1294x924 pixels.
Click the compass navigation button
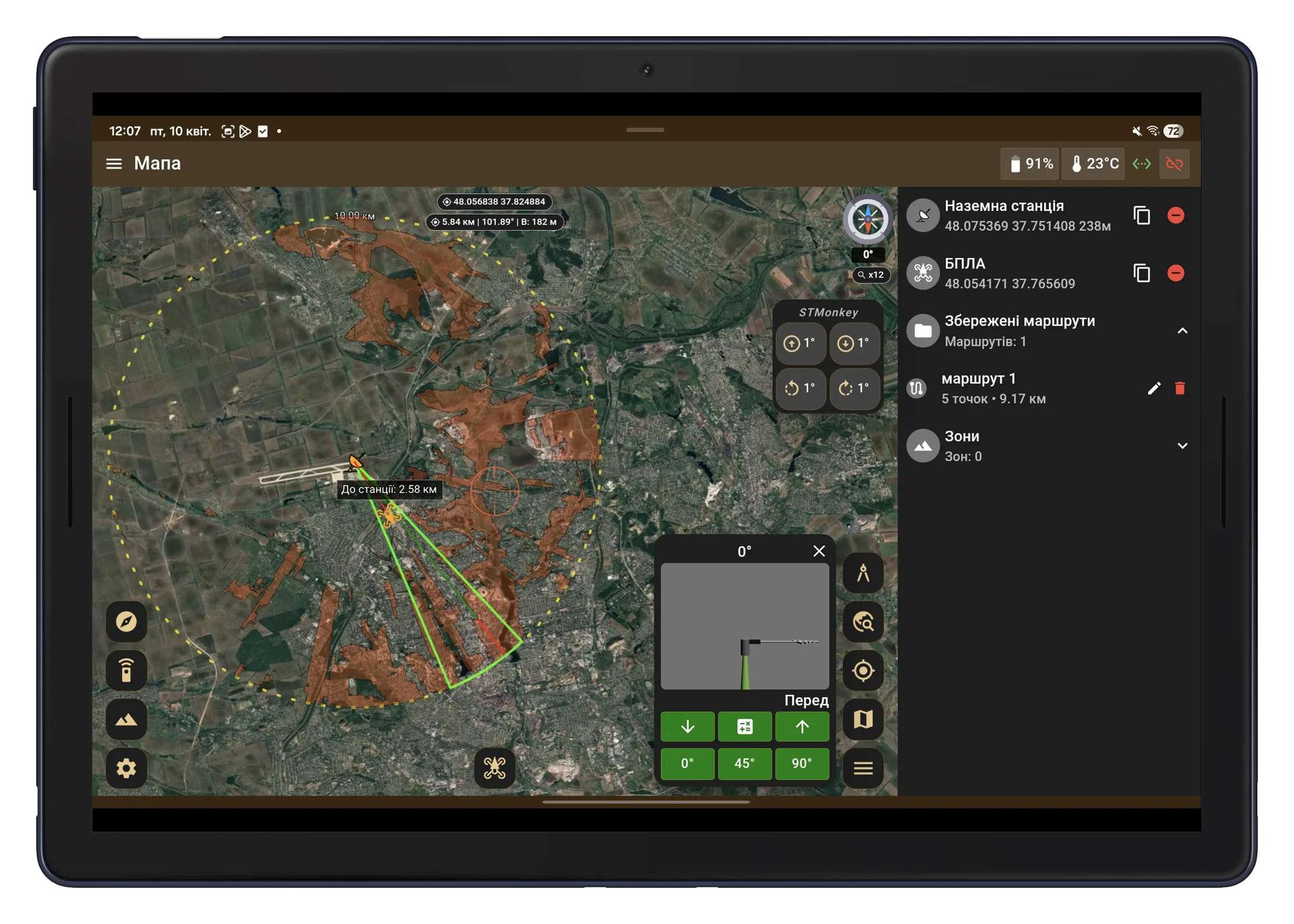click(126, 621)
